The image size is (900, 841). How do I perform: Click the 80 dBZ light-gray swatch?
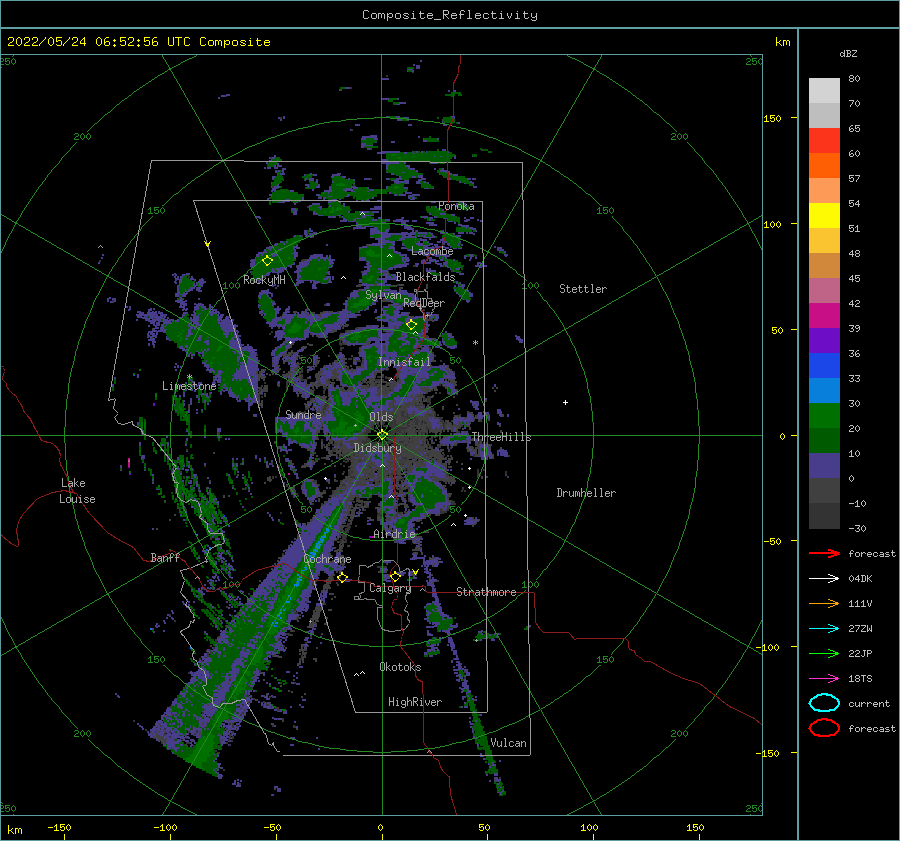[824, 90]
